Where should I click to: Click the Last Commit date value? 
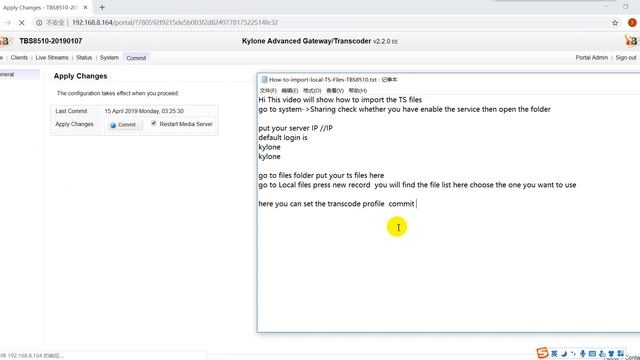(144, 111)
